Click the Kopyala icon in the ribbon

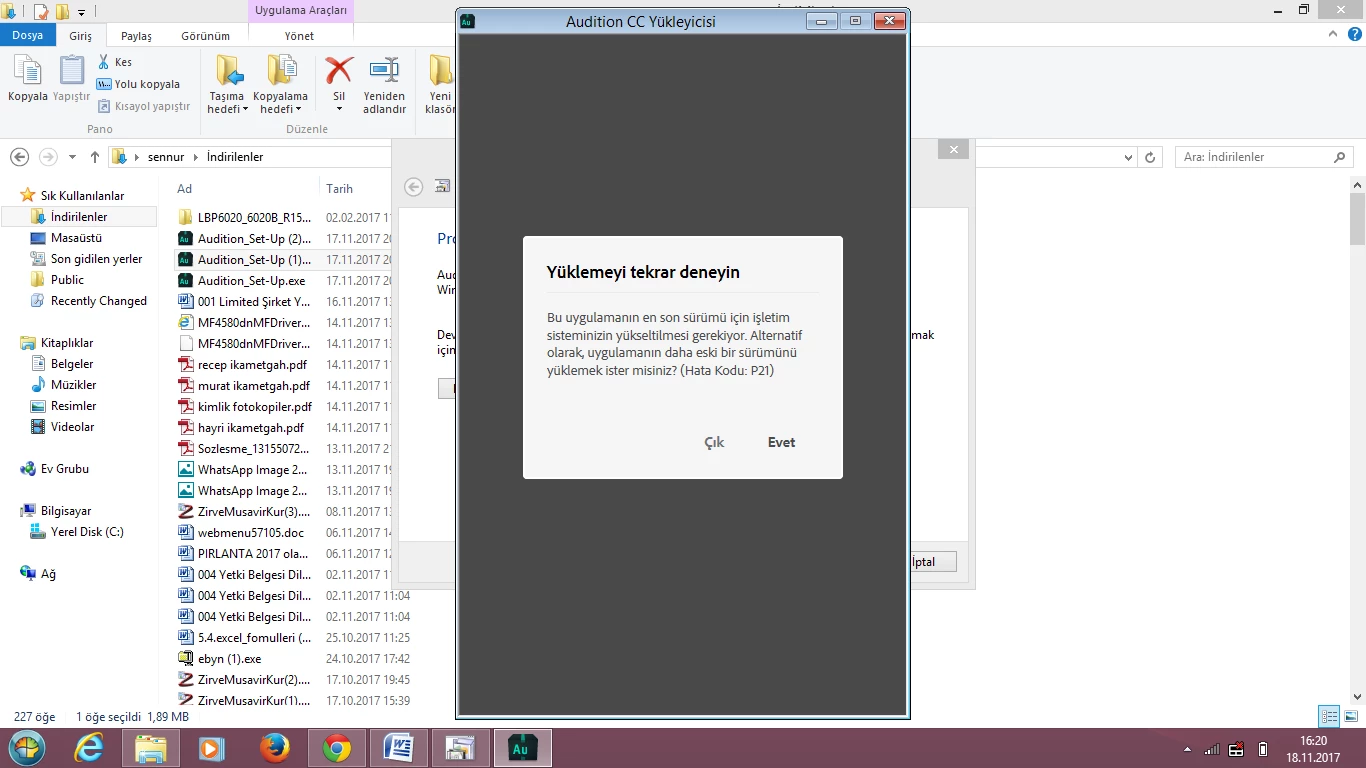click(x=27, y=79)
